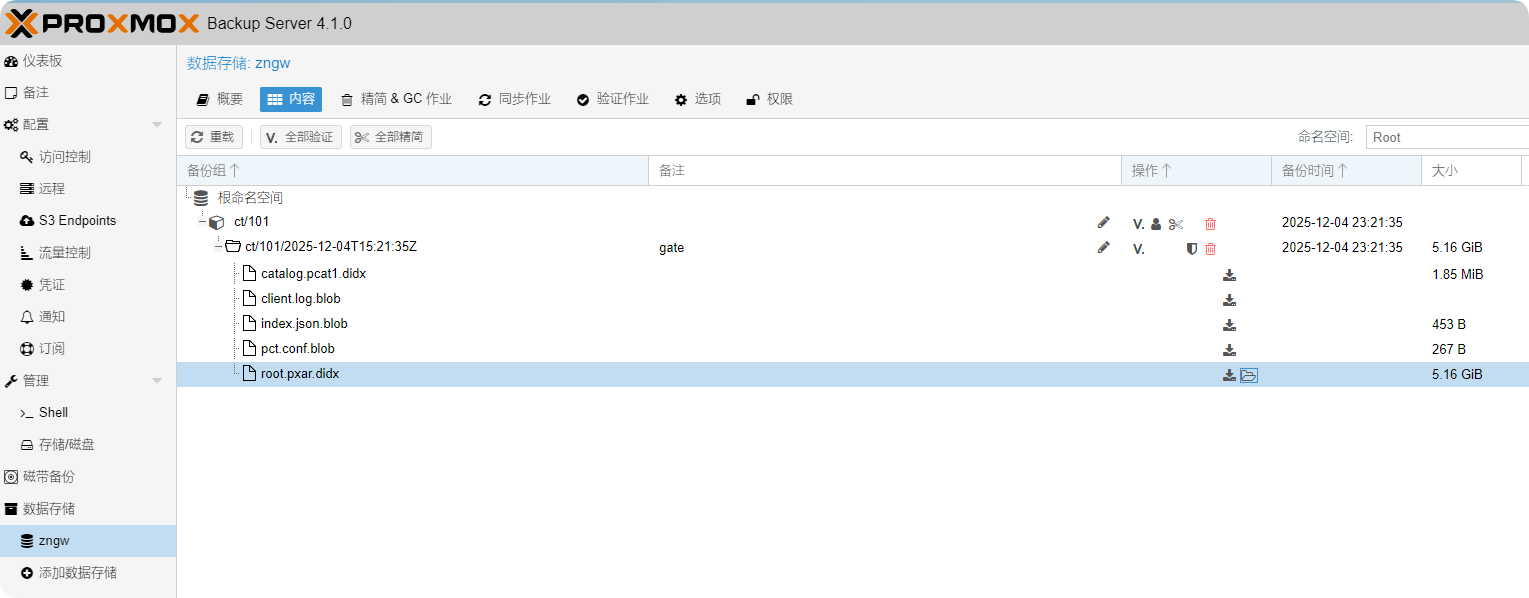Download the catalog.pcat1.didx file
This screenshot has height=598, width=1529.
[1229, 275]
